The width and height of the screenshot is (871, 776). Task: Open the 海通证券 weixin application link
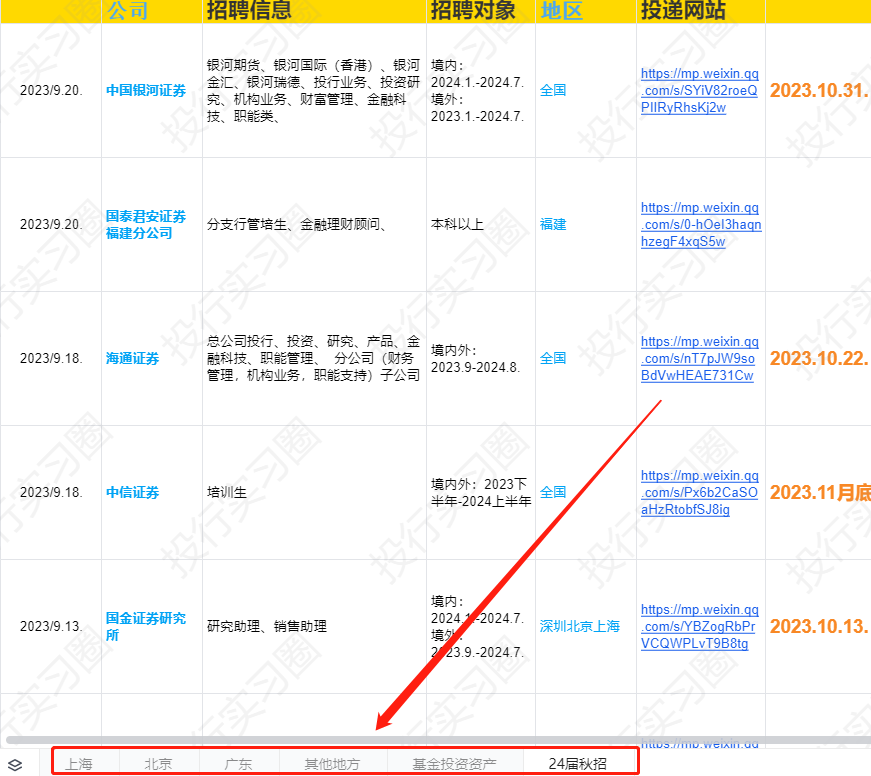coord(699,358)
